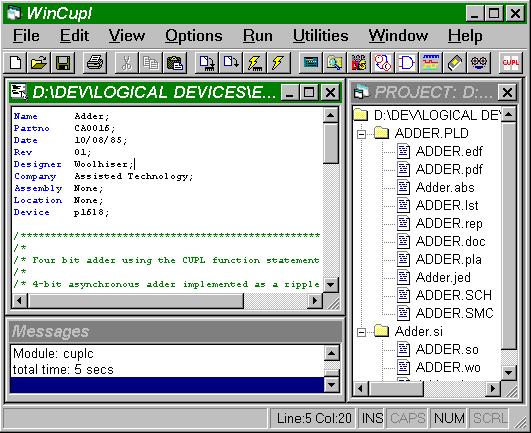Select the highlighted blue Messages row
Image resolution: width=531 pixels, height=433 pixels.
pos(167,385)
